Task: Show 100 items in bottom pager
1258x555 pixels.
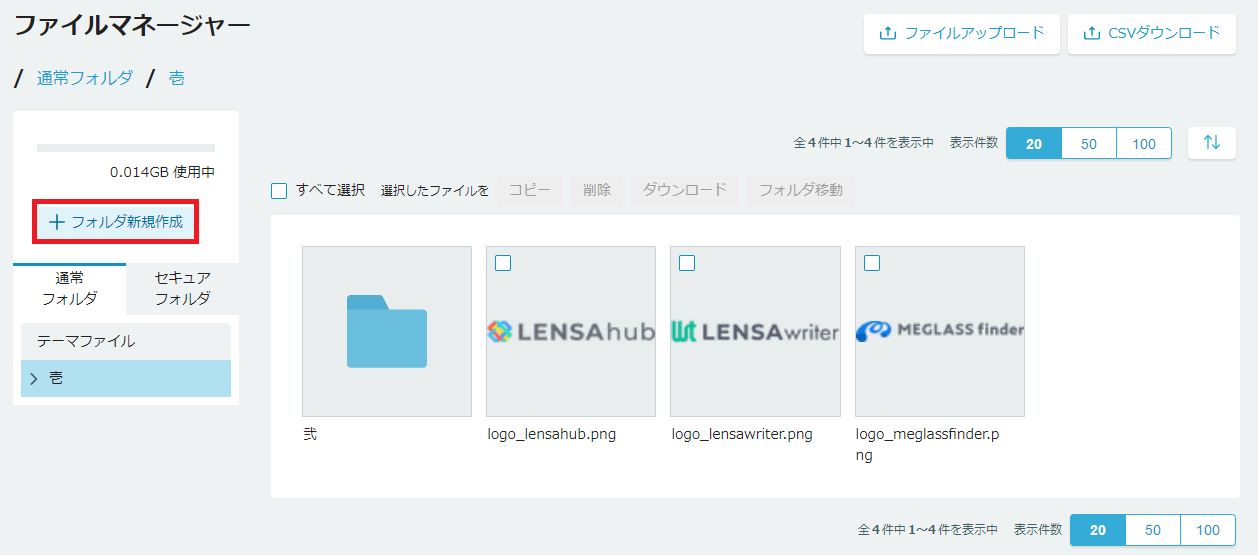Action: point(1208,530)
